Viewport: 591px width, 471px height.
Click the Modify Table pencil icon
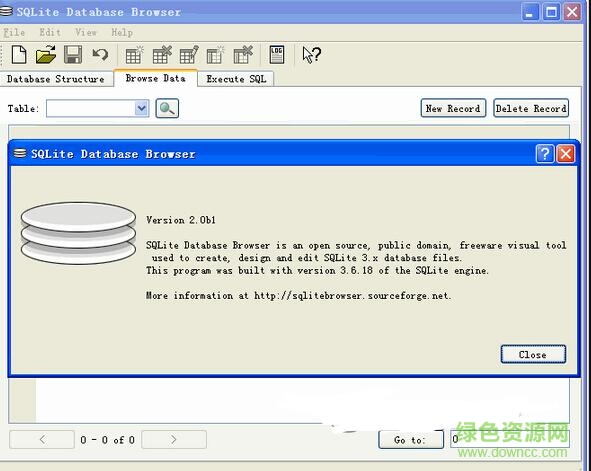click(x=189, y=55)
